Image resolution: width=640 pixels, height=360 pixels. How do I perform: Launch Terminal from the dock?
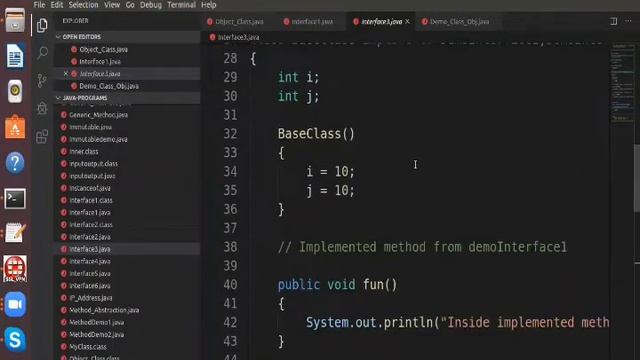point(15,199)
